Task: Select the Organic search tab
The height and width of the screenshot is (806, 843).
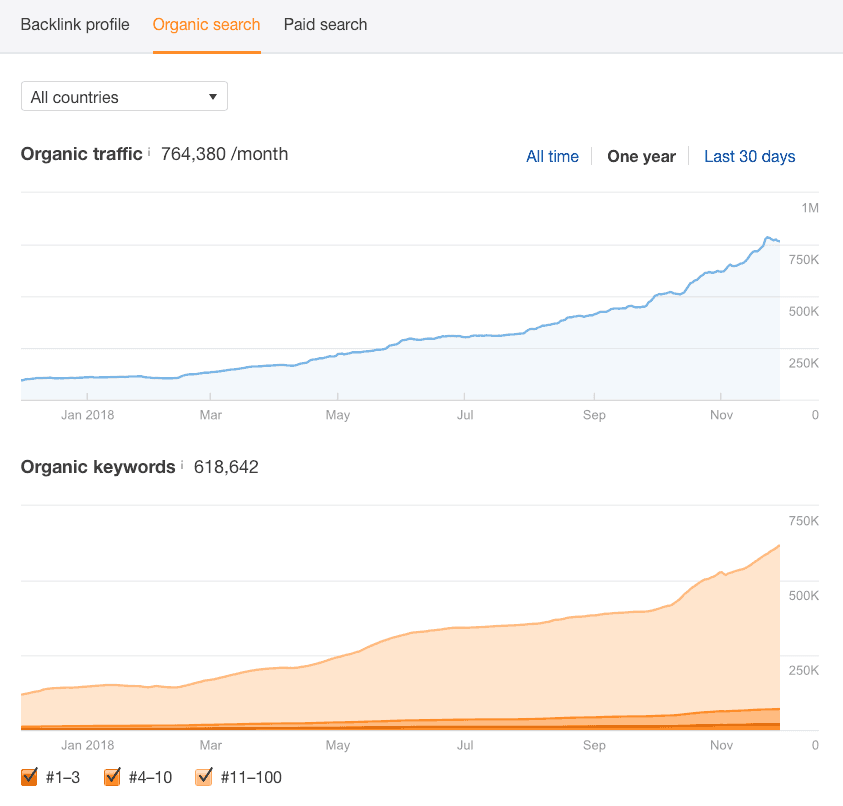Action: tap(206, 25)
